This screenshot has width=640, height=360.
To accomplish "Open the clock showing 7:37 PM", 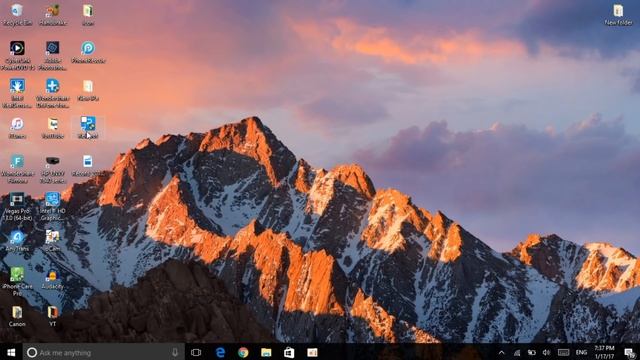I will 604,352.
